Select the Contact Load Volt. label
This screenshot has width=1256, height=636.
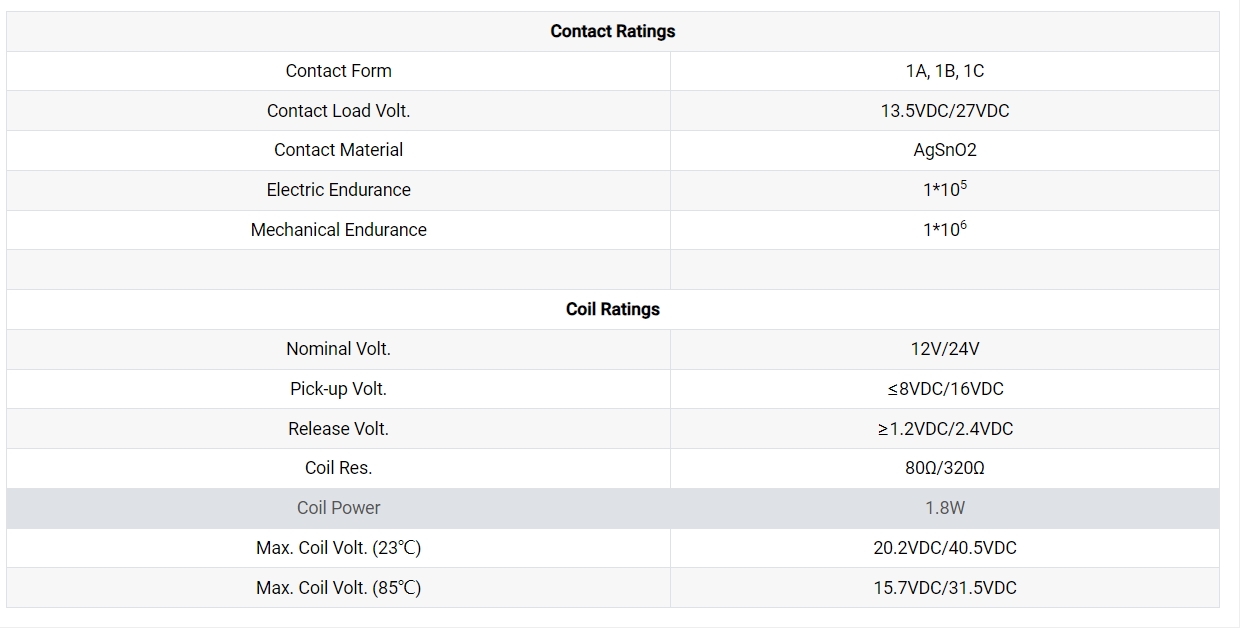338,111
